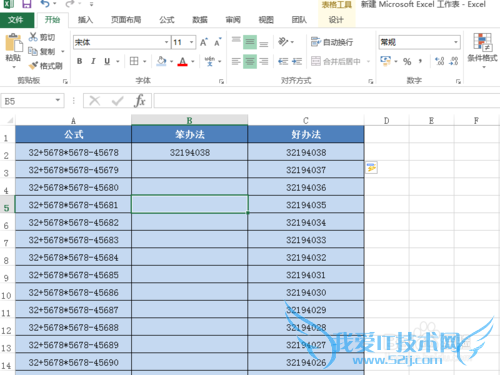Click the Borders icon

(x=134, y=61)
